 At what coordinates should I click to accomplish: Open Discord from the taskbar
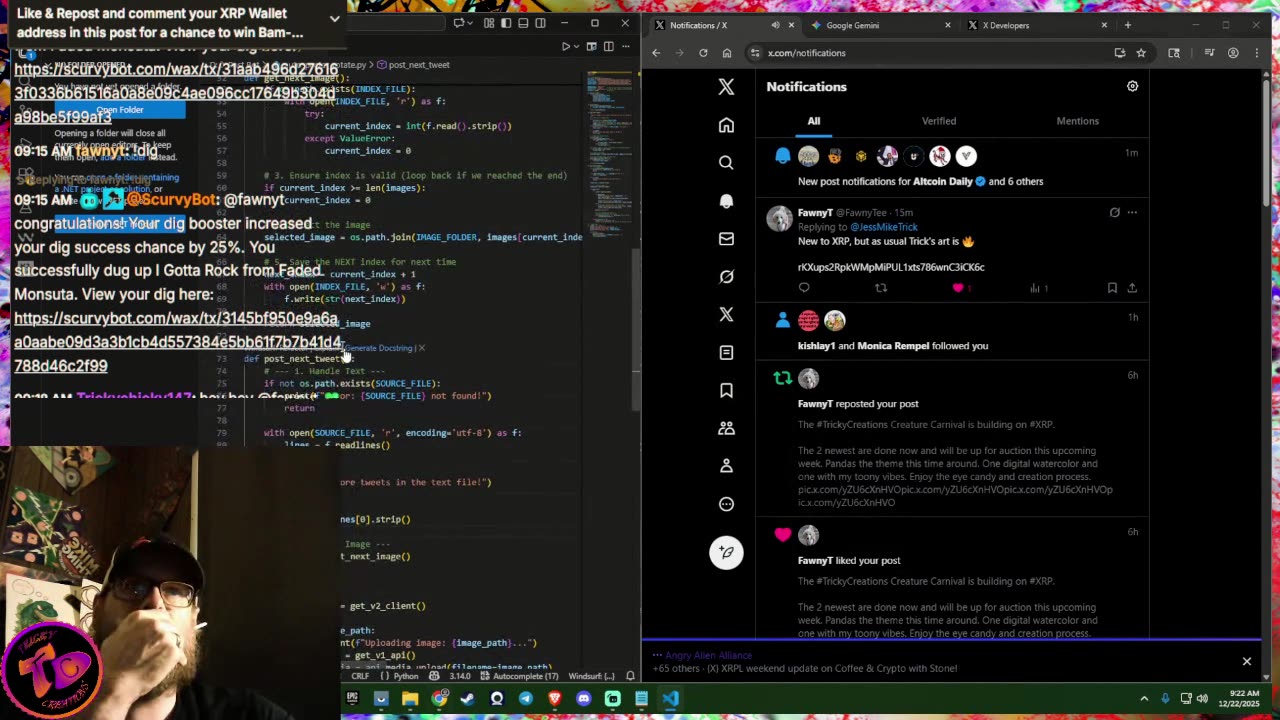(584, 699)
